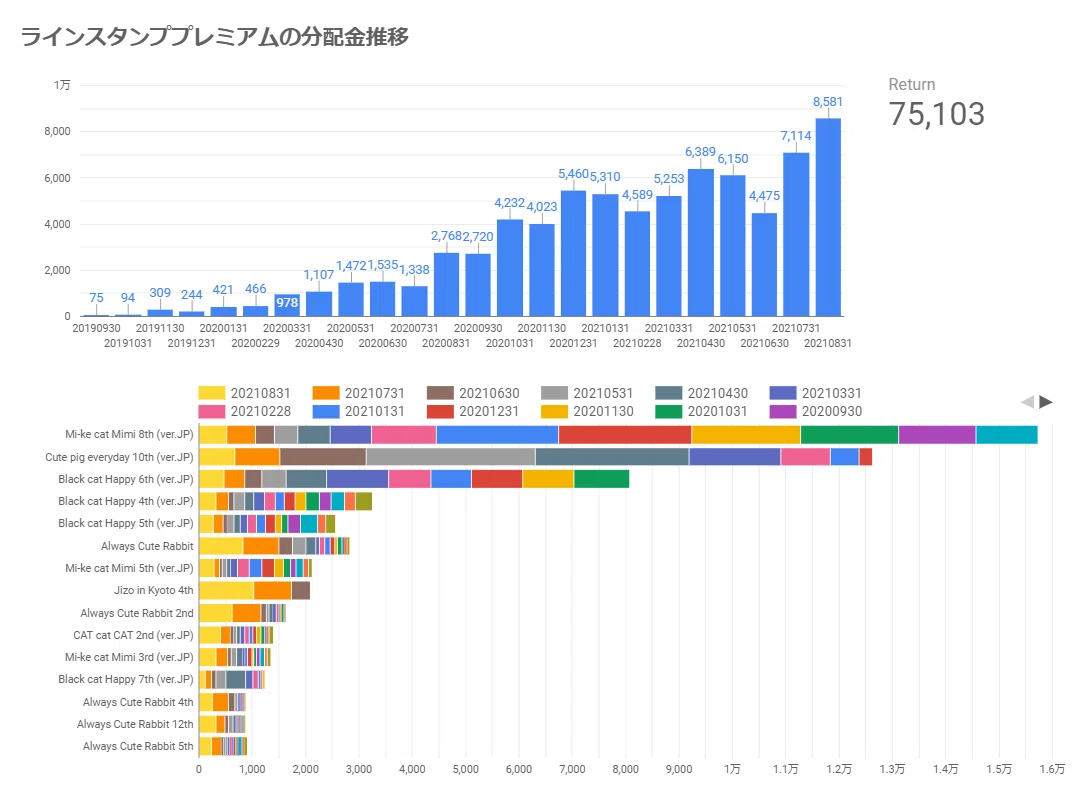Select the 20201031 legend entry

(x=701, y=411)
